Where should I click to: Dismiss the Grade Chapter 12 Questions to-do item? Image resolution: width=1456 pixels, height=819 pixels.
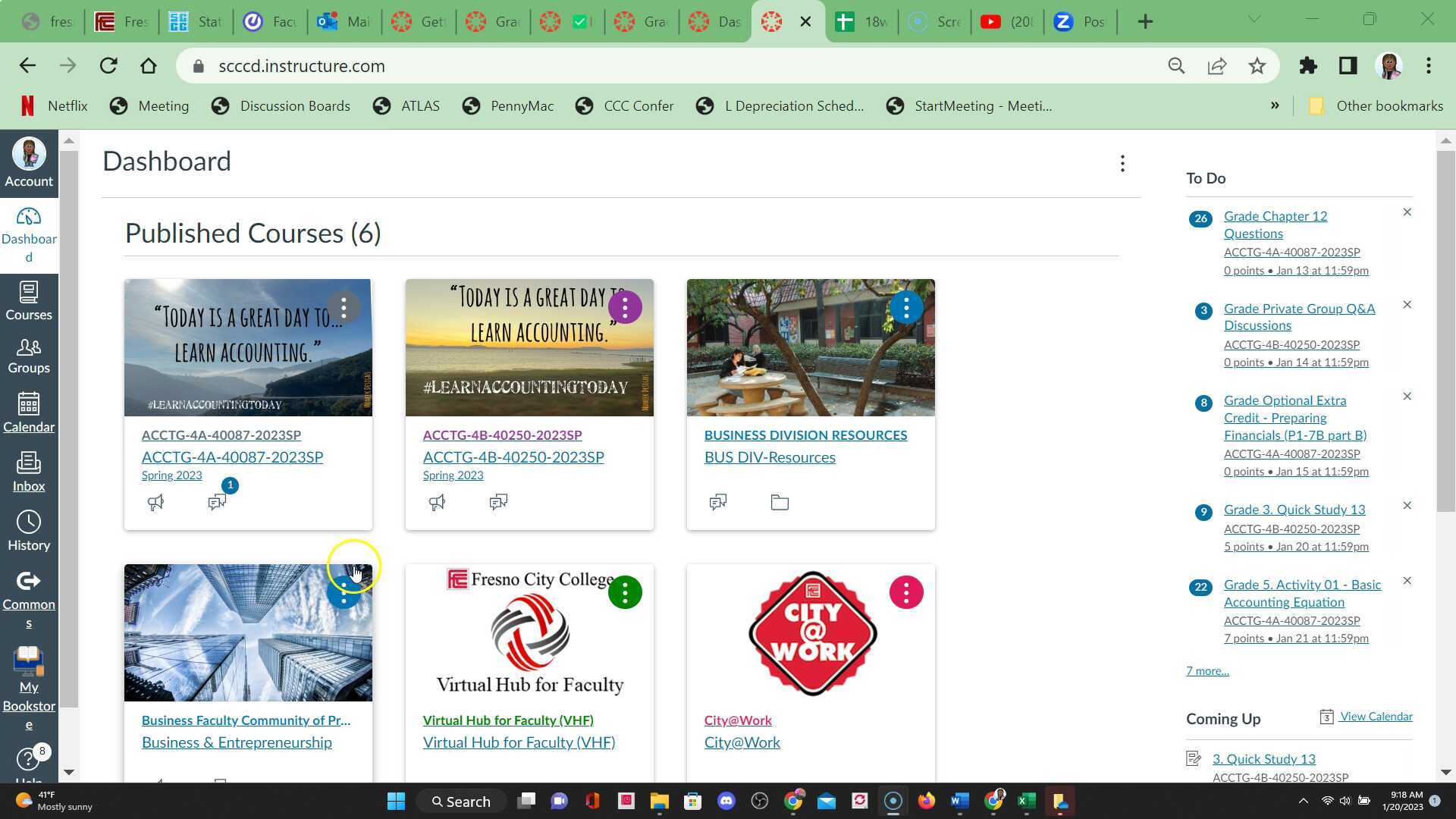pyautogui.click(x=1407, y=212)
